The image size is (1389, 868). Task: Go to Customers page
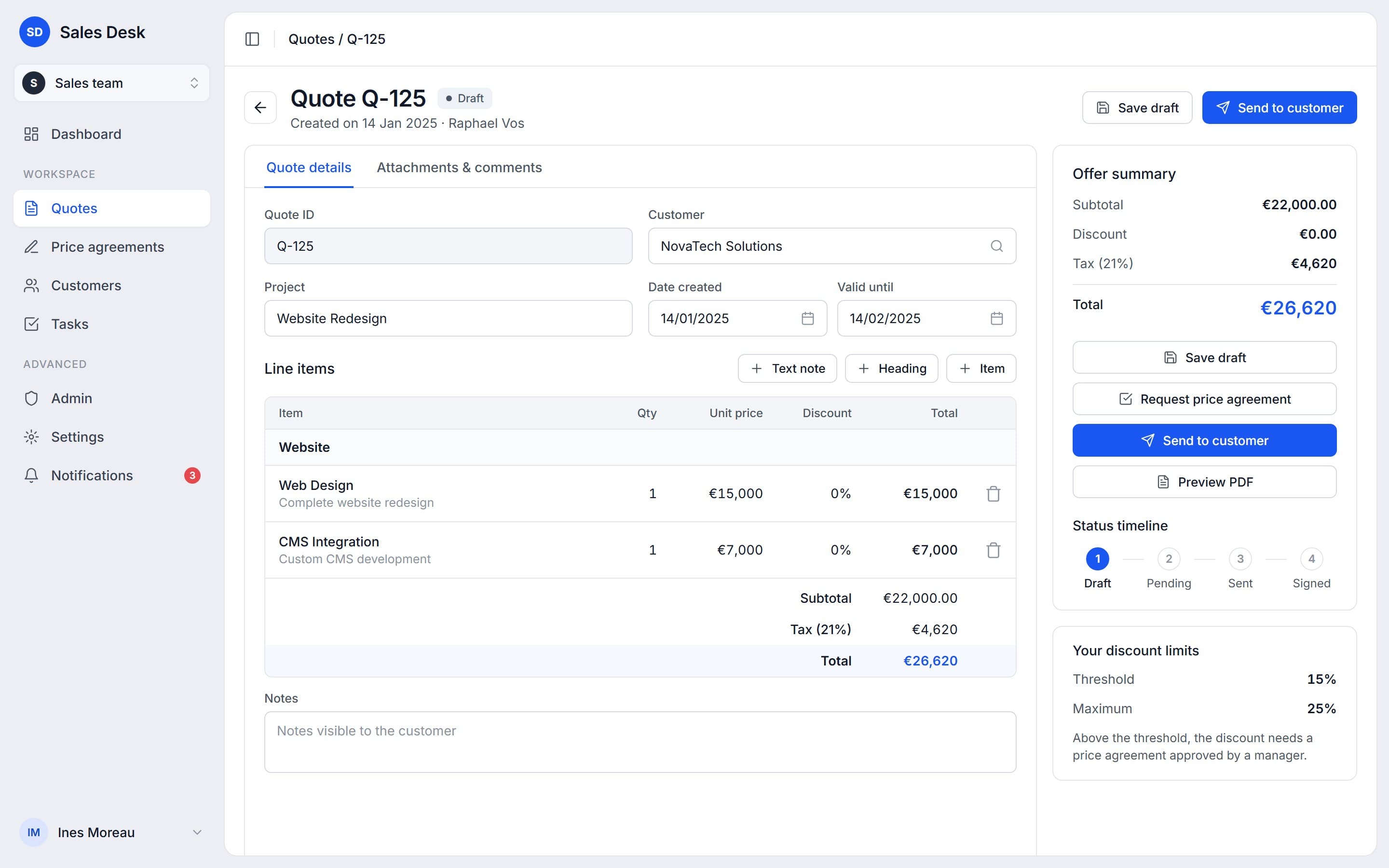112,285
